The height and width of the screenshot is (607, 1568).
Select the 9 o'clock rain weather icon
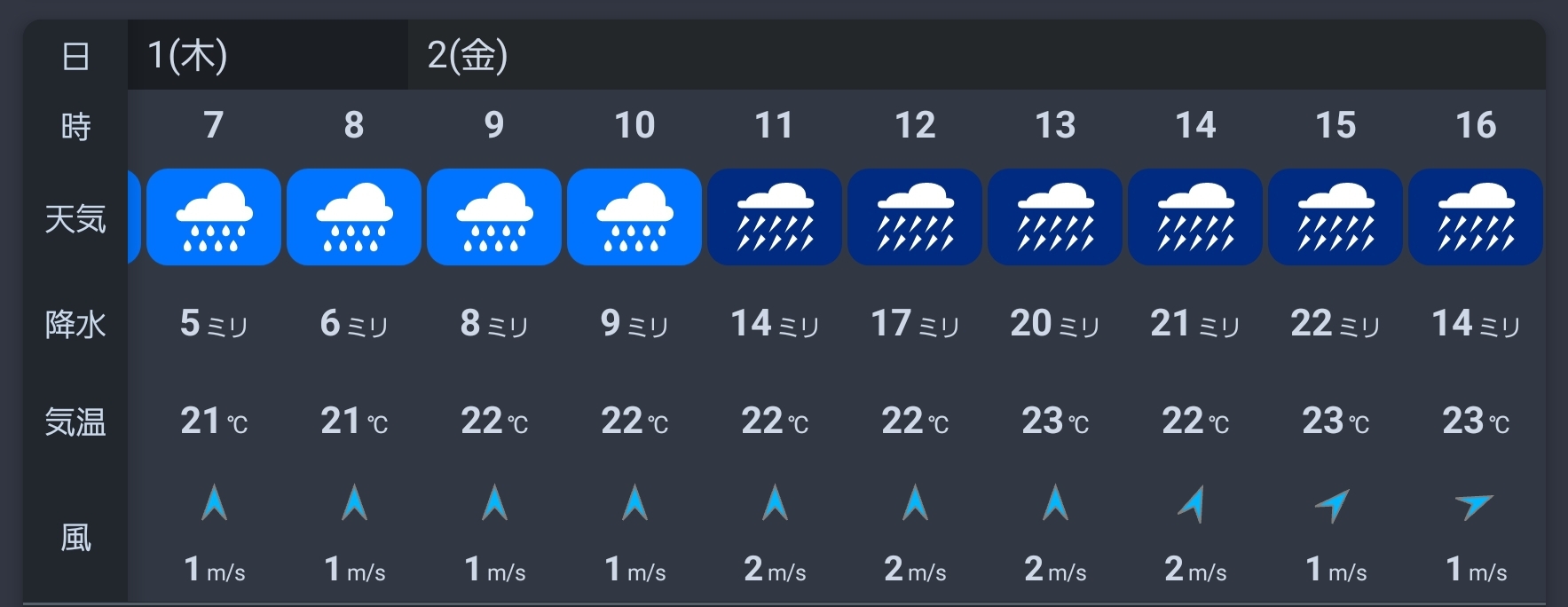pyautogui.click(x=494, y=217)
